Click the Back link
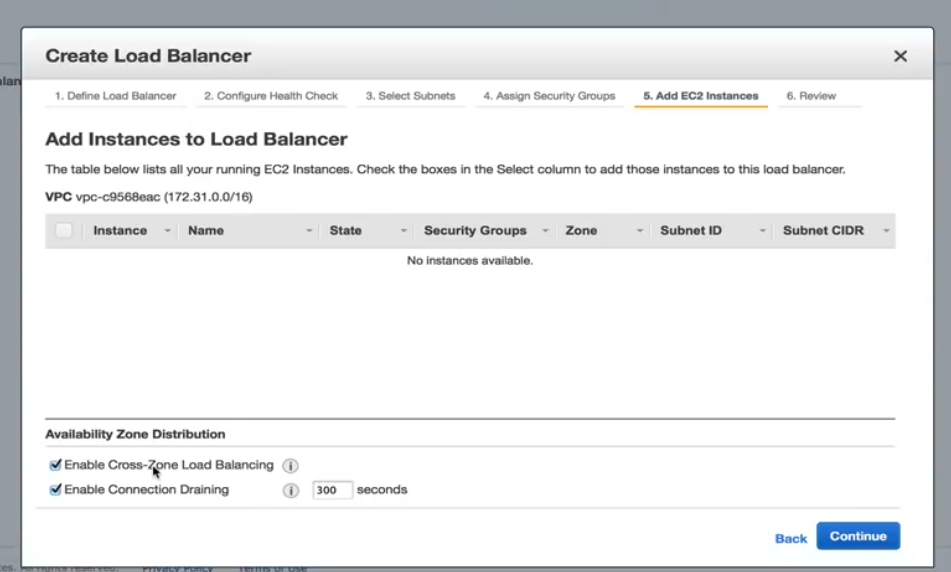 790,538
